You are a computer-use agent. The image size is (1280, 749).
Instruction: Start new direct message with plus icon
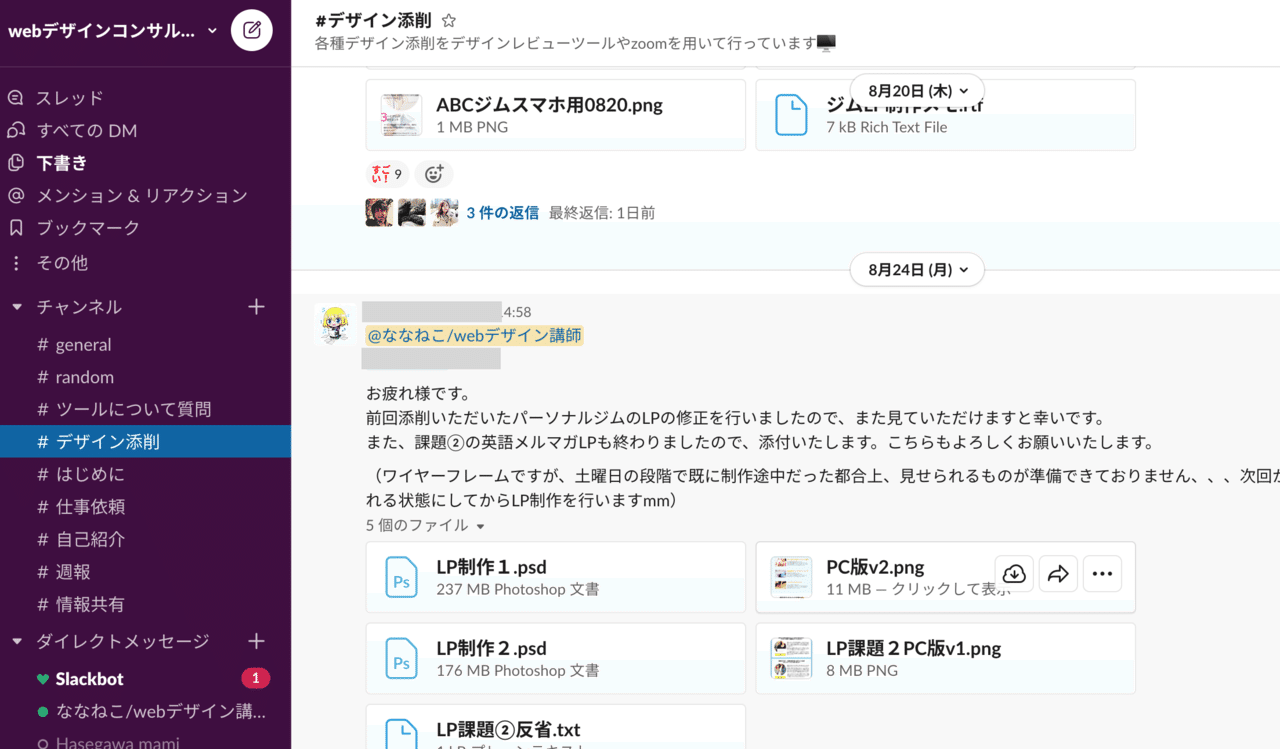[x=256, y=641]
